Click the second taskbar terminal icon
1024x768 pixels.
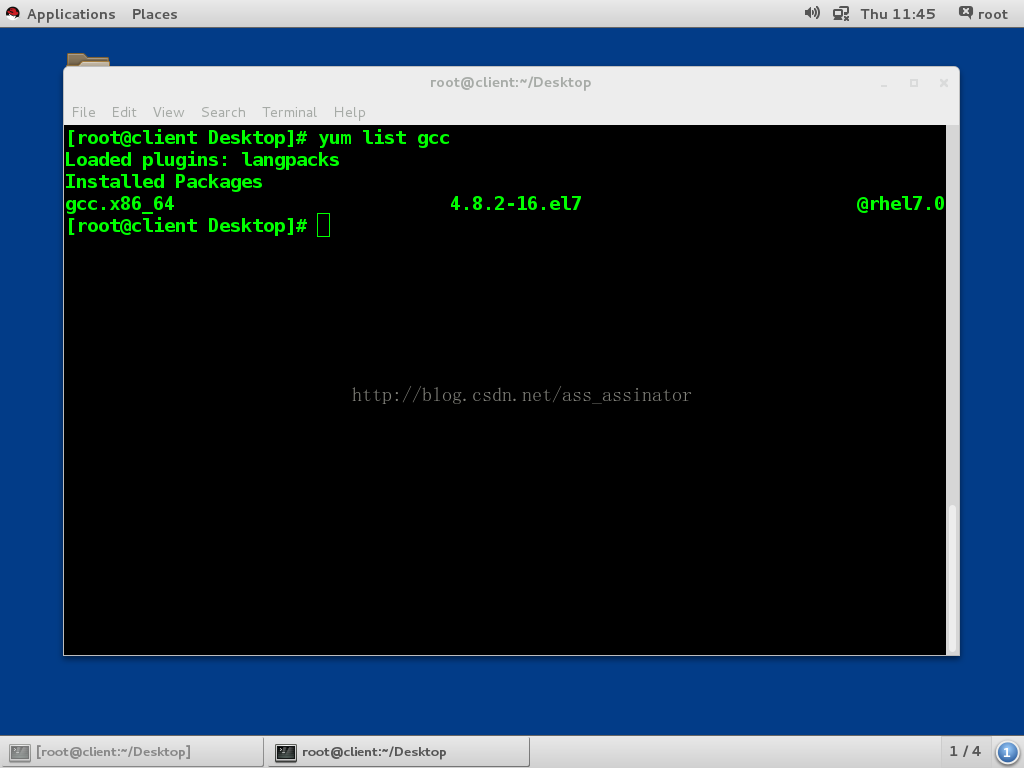pos(285,752)
